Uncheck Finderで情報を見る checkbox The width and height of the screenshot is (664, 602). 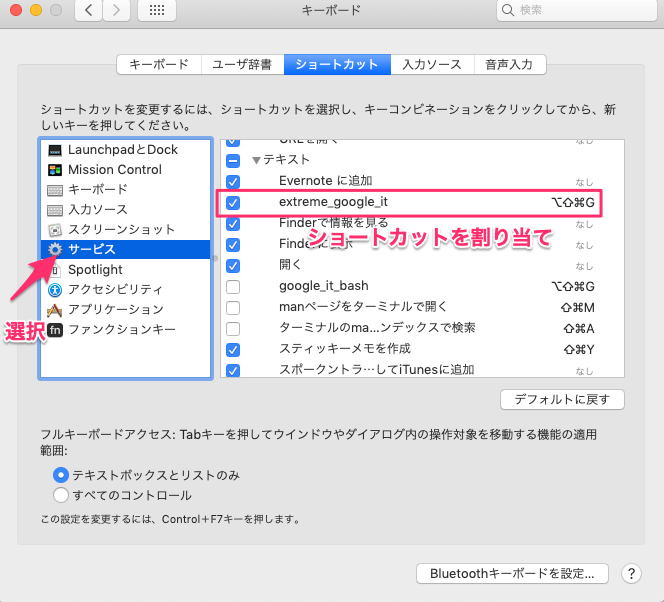[x=233, y=224]
